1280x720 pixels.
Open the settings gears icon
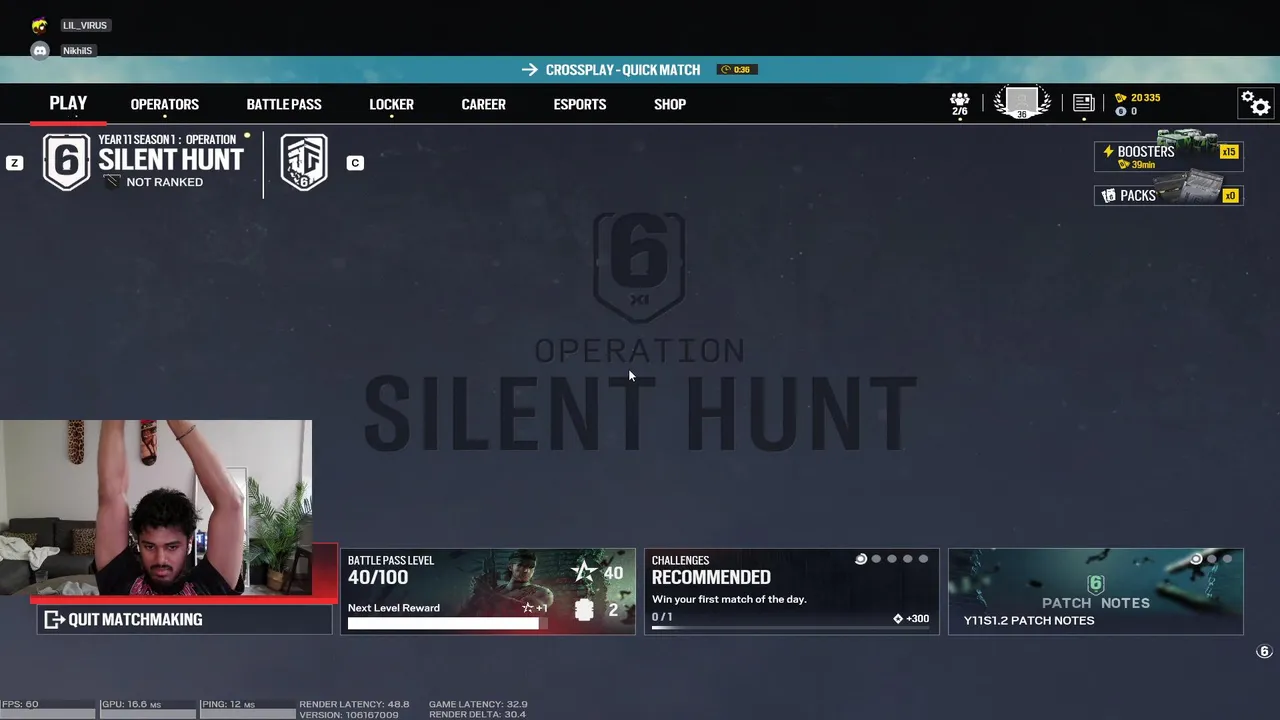coord(1255,103)
